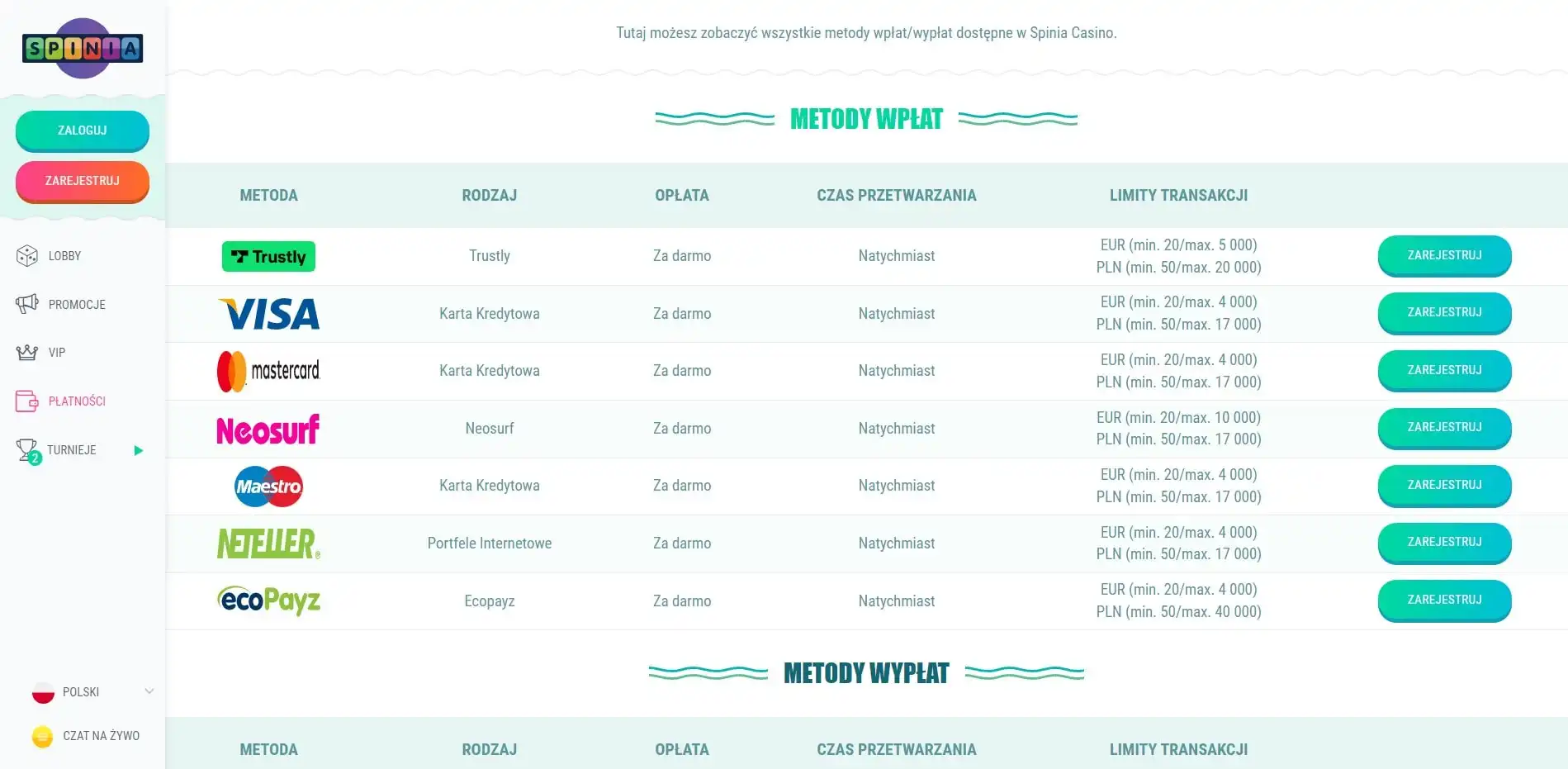Go to the Lobby menu item
Image resolution: width=1568 pixels, height=769 pixels.
point(64,256)
